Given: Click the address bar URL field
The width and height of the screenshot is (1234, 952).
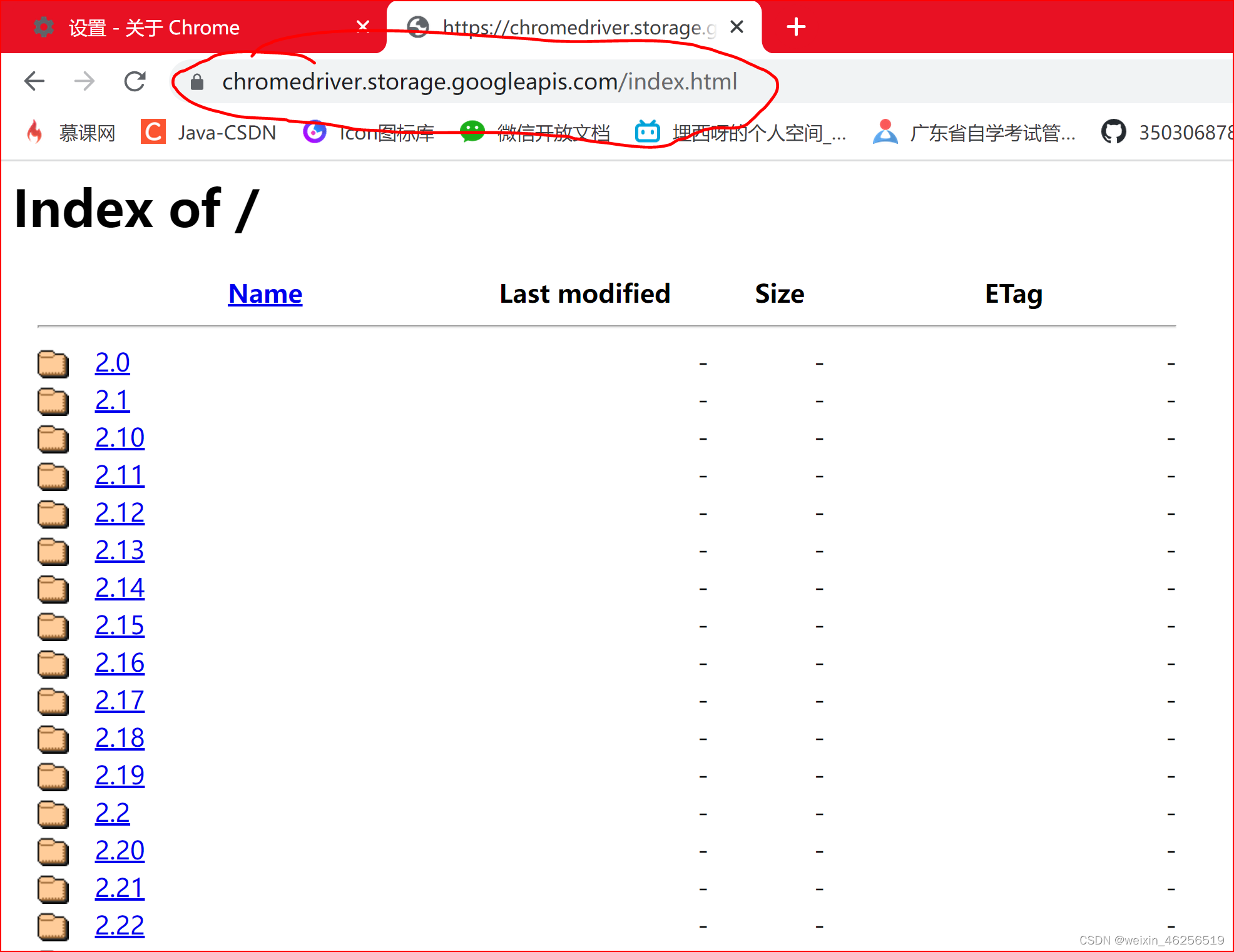Looking at the screenshot, I should click(x=479, y=82).
